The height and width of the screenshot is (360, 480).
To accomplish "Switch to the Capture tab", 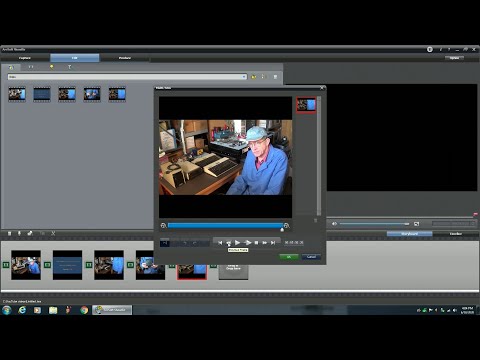I will 25,58.
